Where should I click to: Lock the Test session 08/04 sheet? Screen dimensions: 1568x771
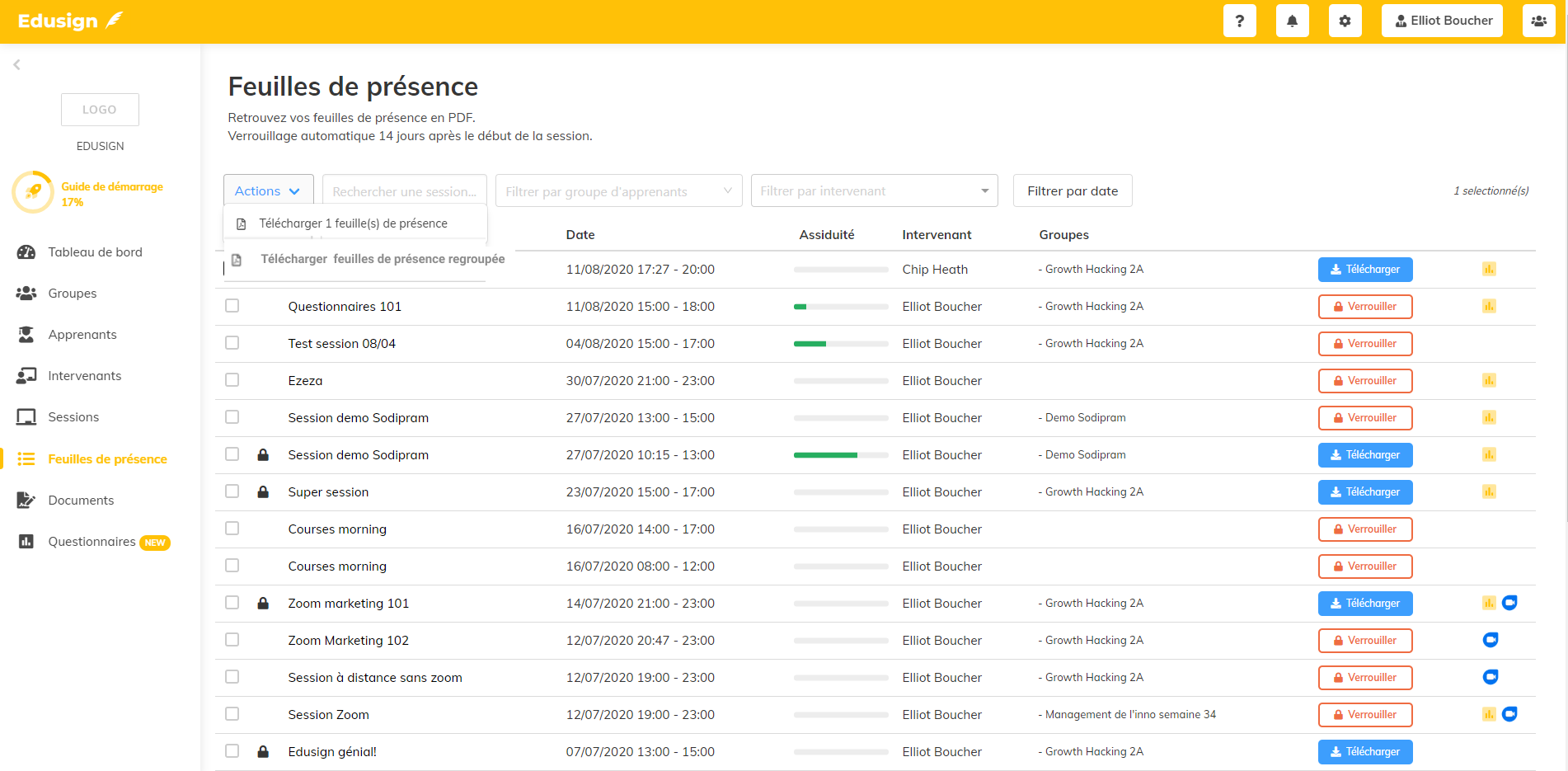[x=1365, y=343]
